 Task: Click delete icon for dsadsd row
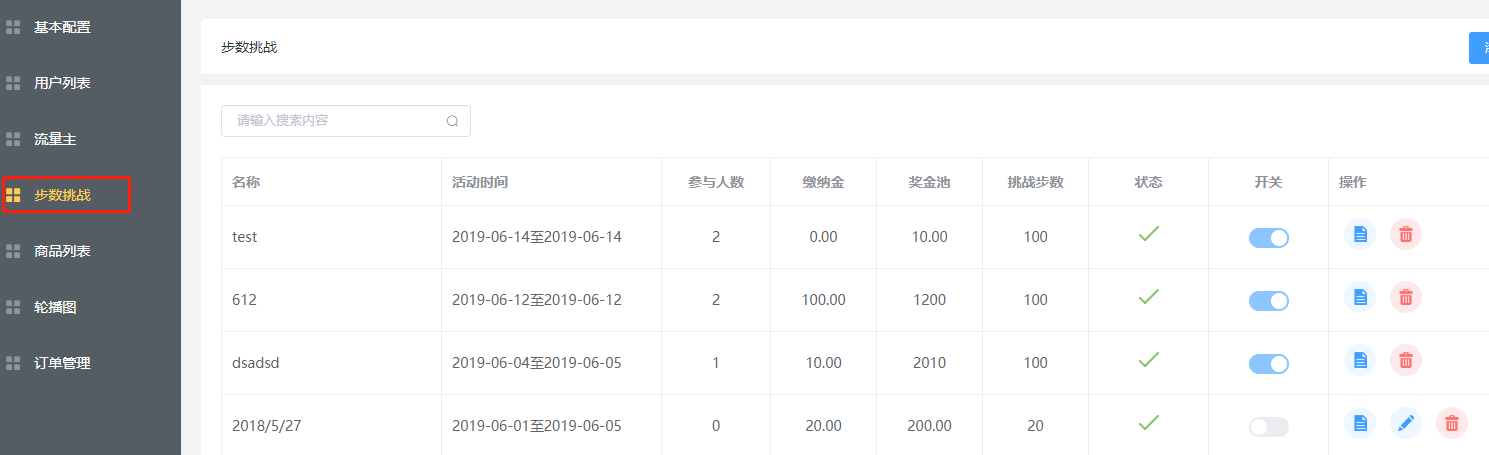click(x=1405, y=360)
